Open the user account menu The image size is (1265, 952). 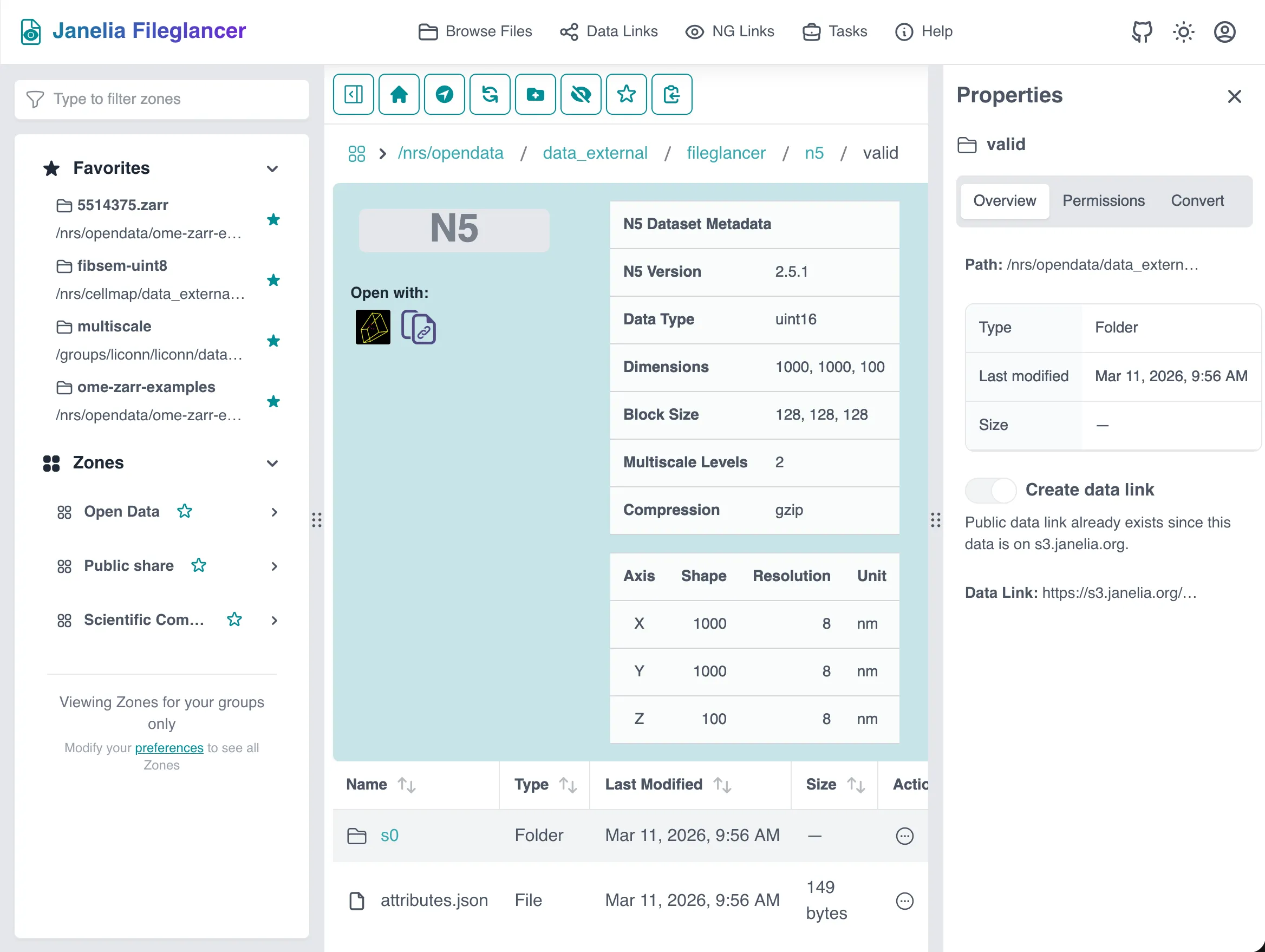(x=1224, y=31)
